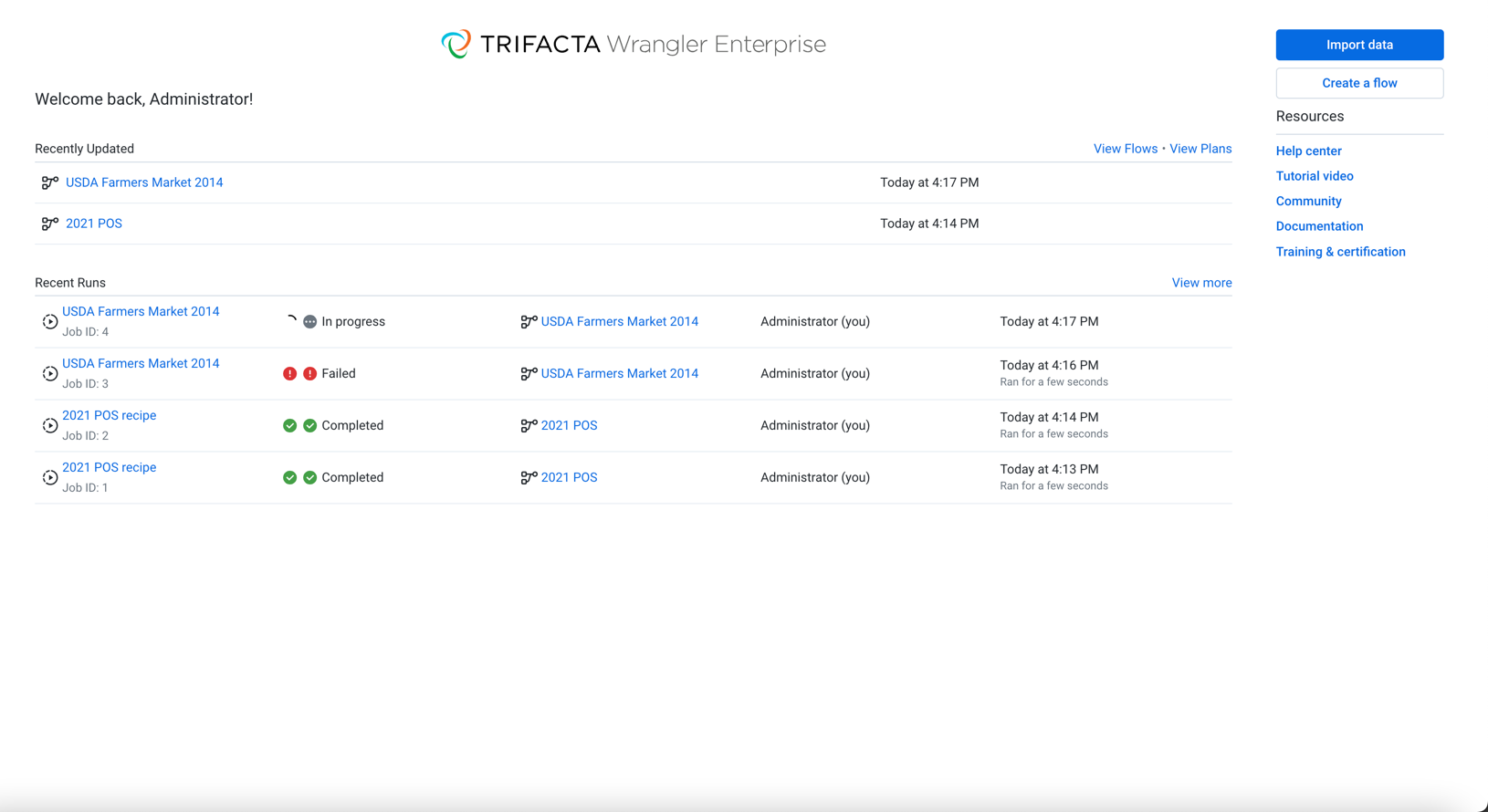Open USDA Farmers Market 2014 flow link in Job 4 row

click(619, 321)
